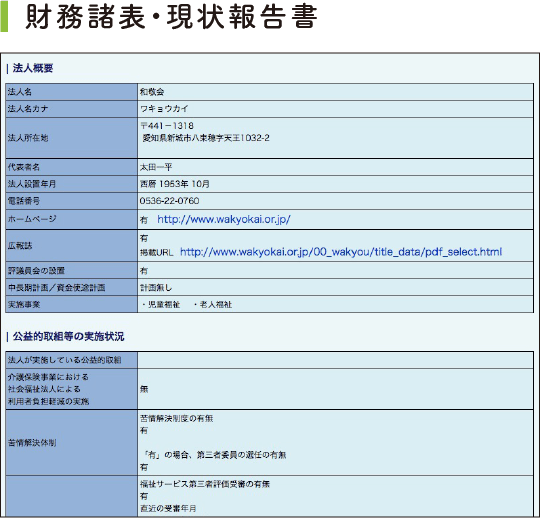Select the 計画無し value
The image size is (540, 518).
pyautogui.click(x=156, y=288)
